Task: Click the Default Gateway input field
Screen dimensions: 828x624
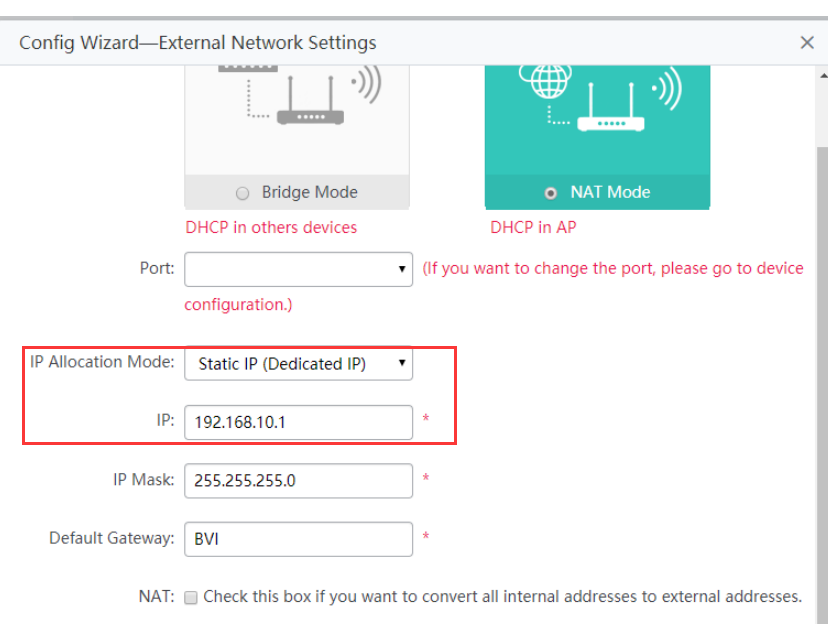Action: (x=298, y=539)
